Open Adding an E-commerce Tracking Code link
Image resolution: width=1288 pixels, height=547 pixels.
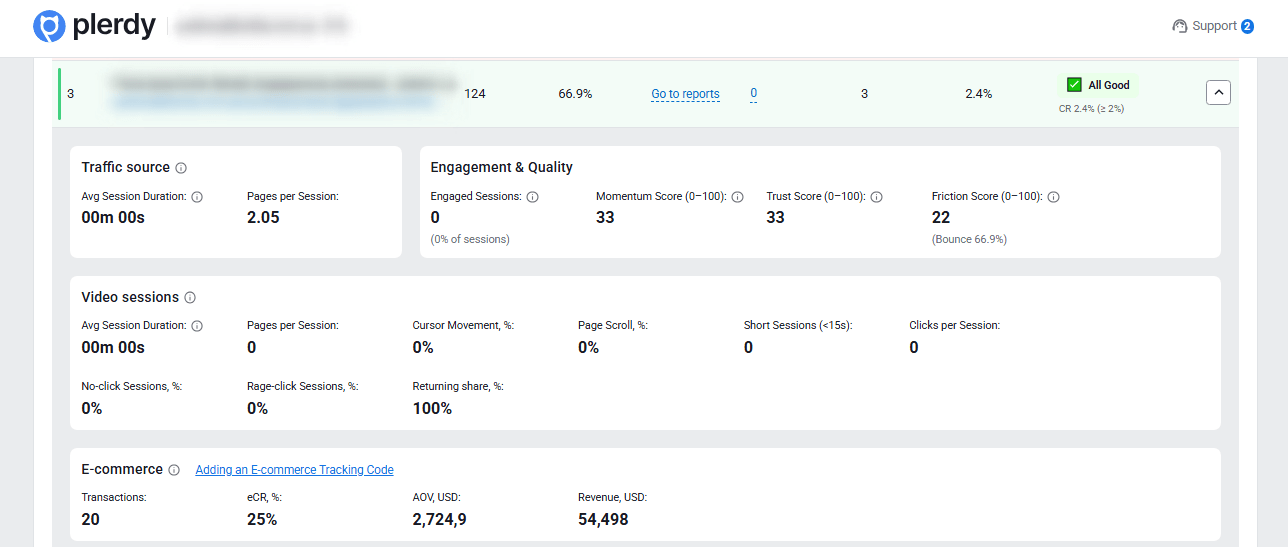pos(294,470)
